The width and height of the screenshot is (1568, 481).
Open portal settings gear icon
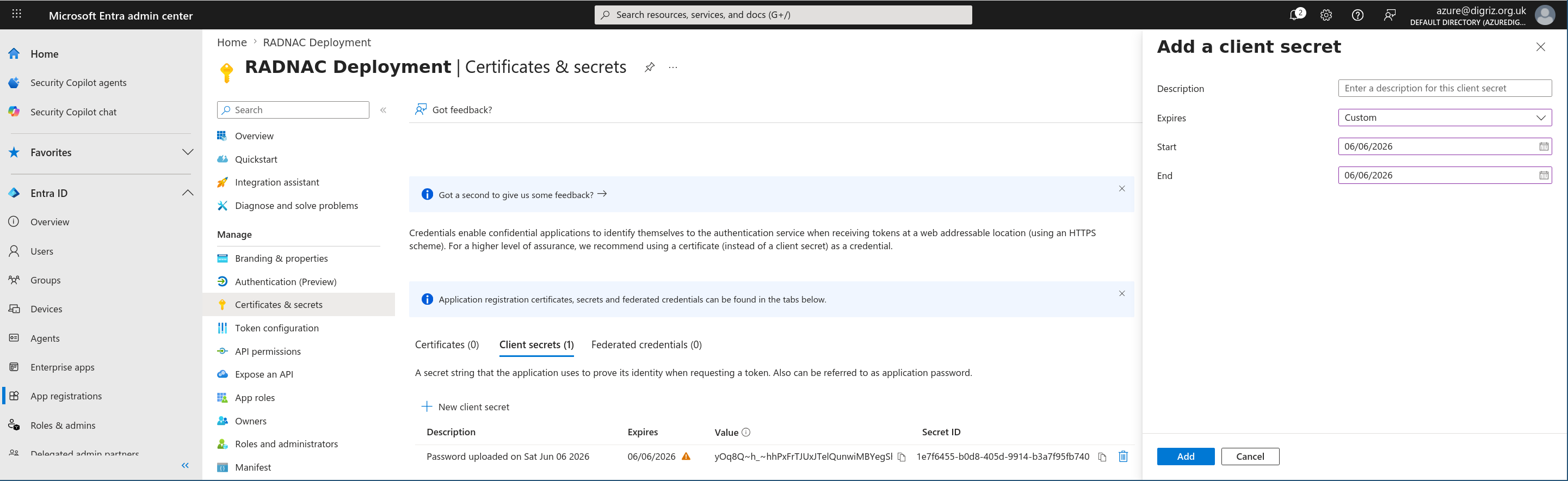point(1326,15)
